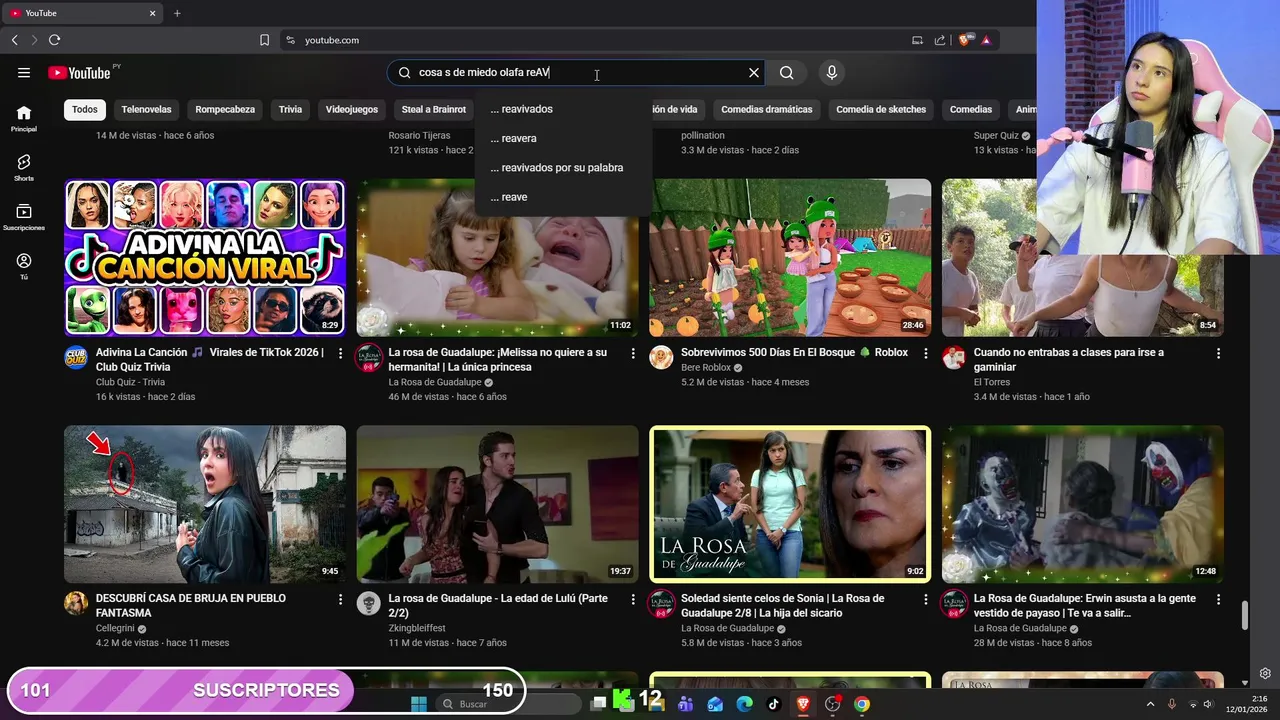
Task: Open Brave Shields lion icon
Action: (x=964, y=40)
